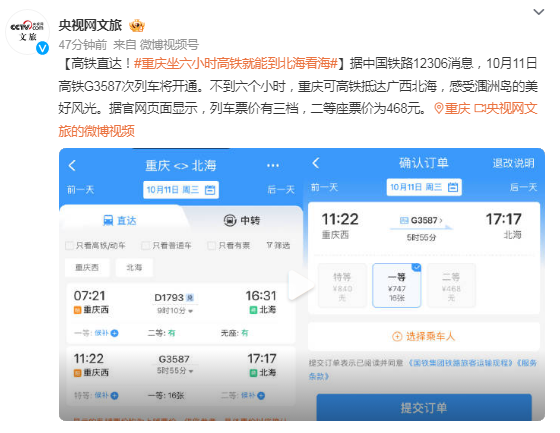Open date picker 10月11日 on train list

point(181,190)
